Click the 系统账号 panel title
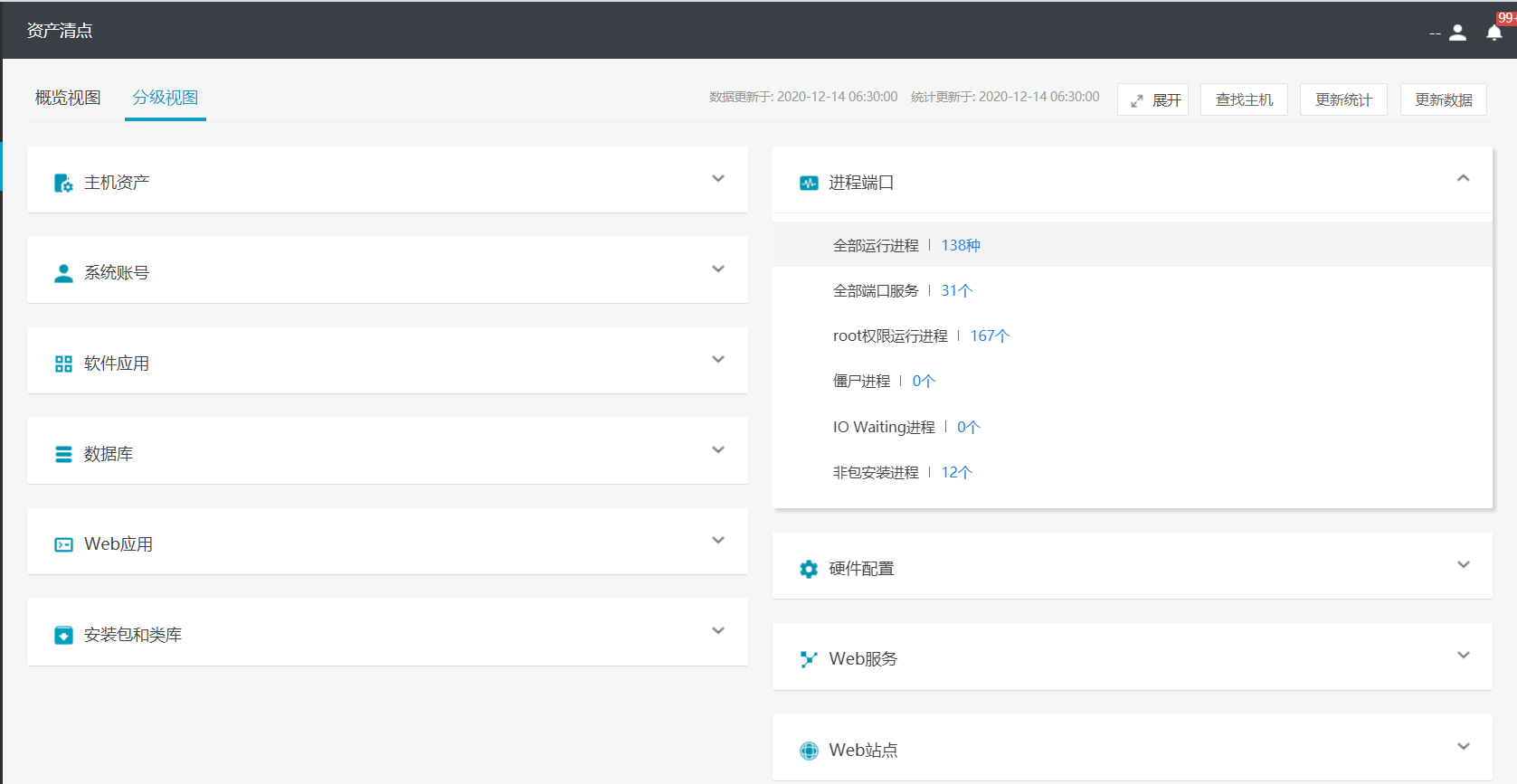1517x784 pixels. coord(117,273)
